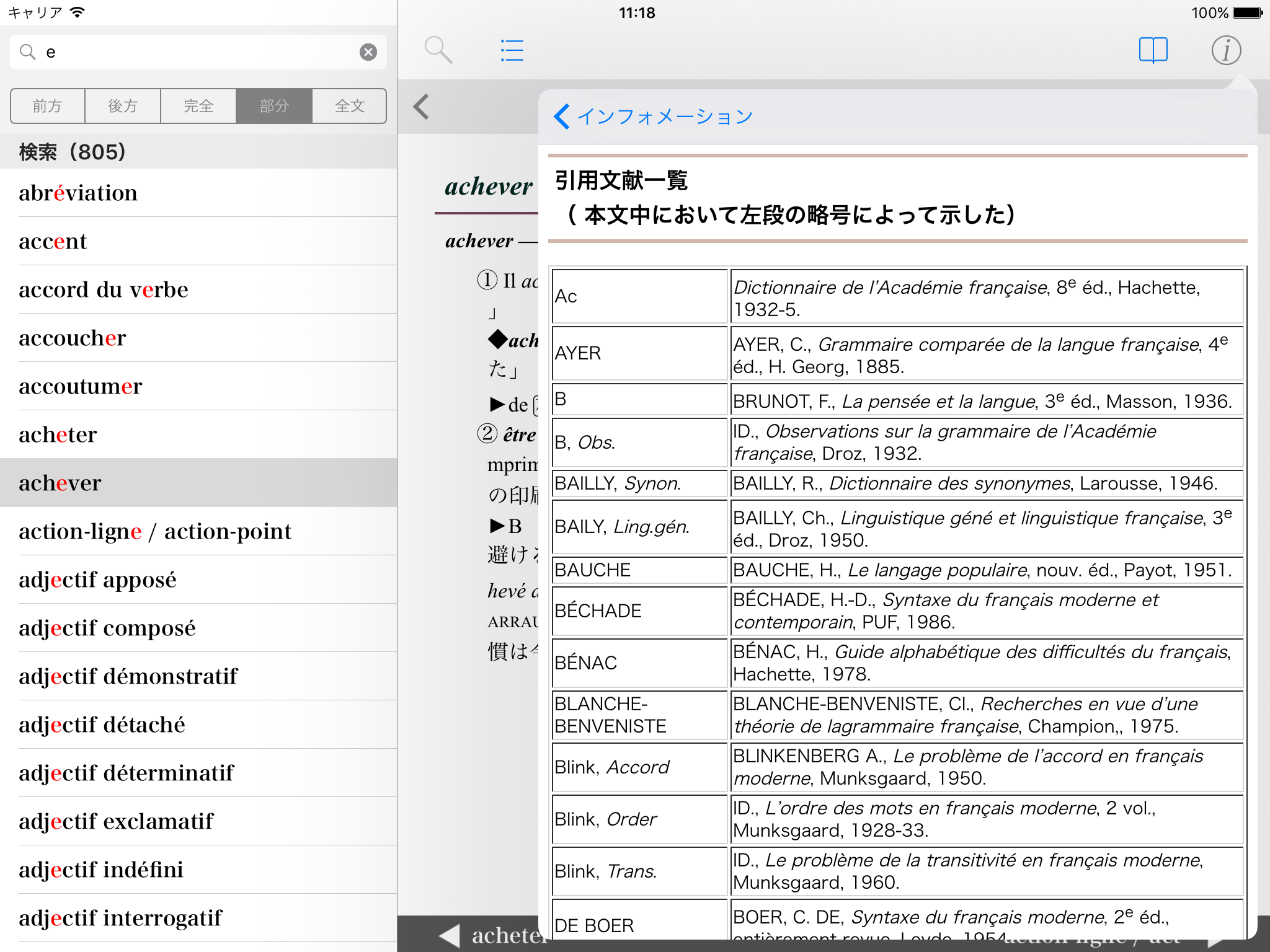Open the abréviation entry
This screenshot has height=952, width=1270.
click(x=78, y=193)
